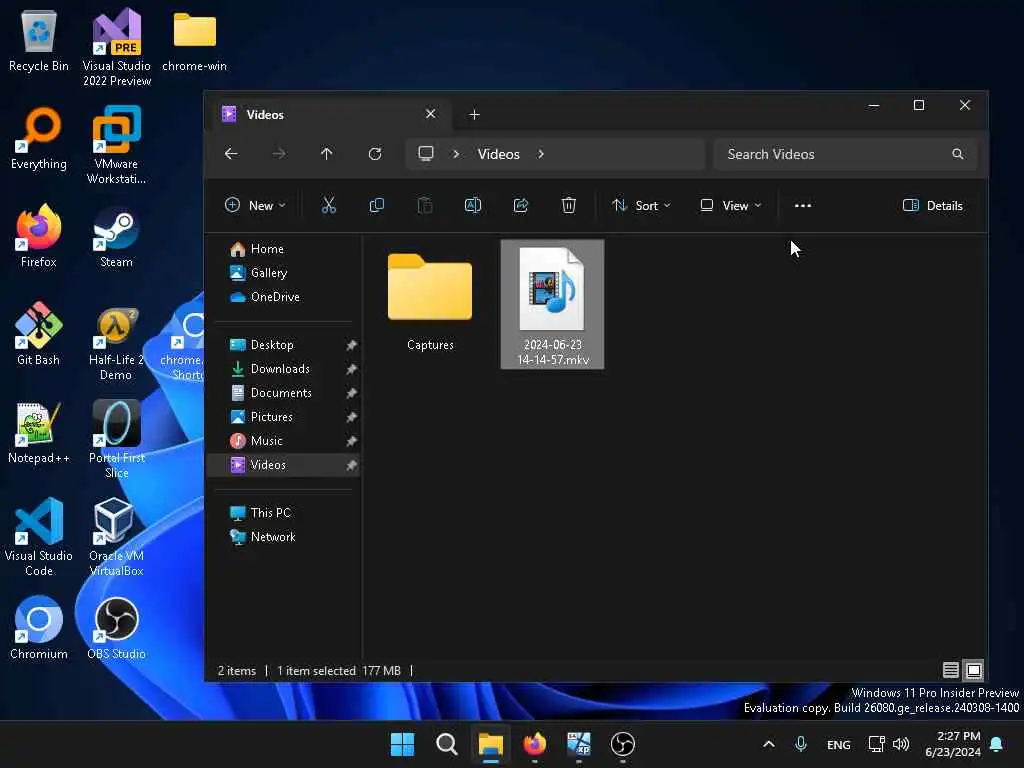Open the Windows Start menu
This screenshot has width=1024, height=768.
pos(402,744)
